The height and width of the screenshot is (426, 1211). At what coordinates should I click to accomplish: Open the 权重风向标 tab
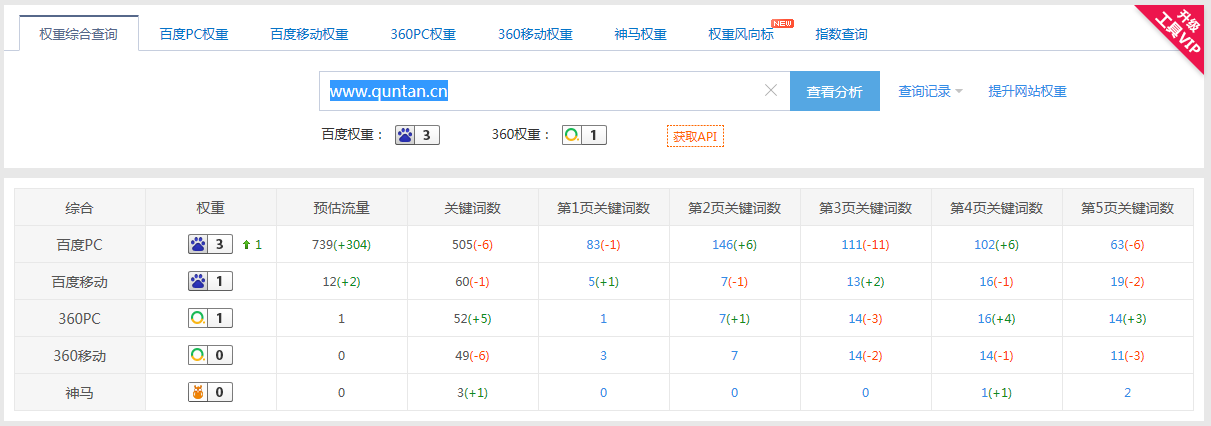(741, 34)
